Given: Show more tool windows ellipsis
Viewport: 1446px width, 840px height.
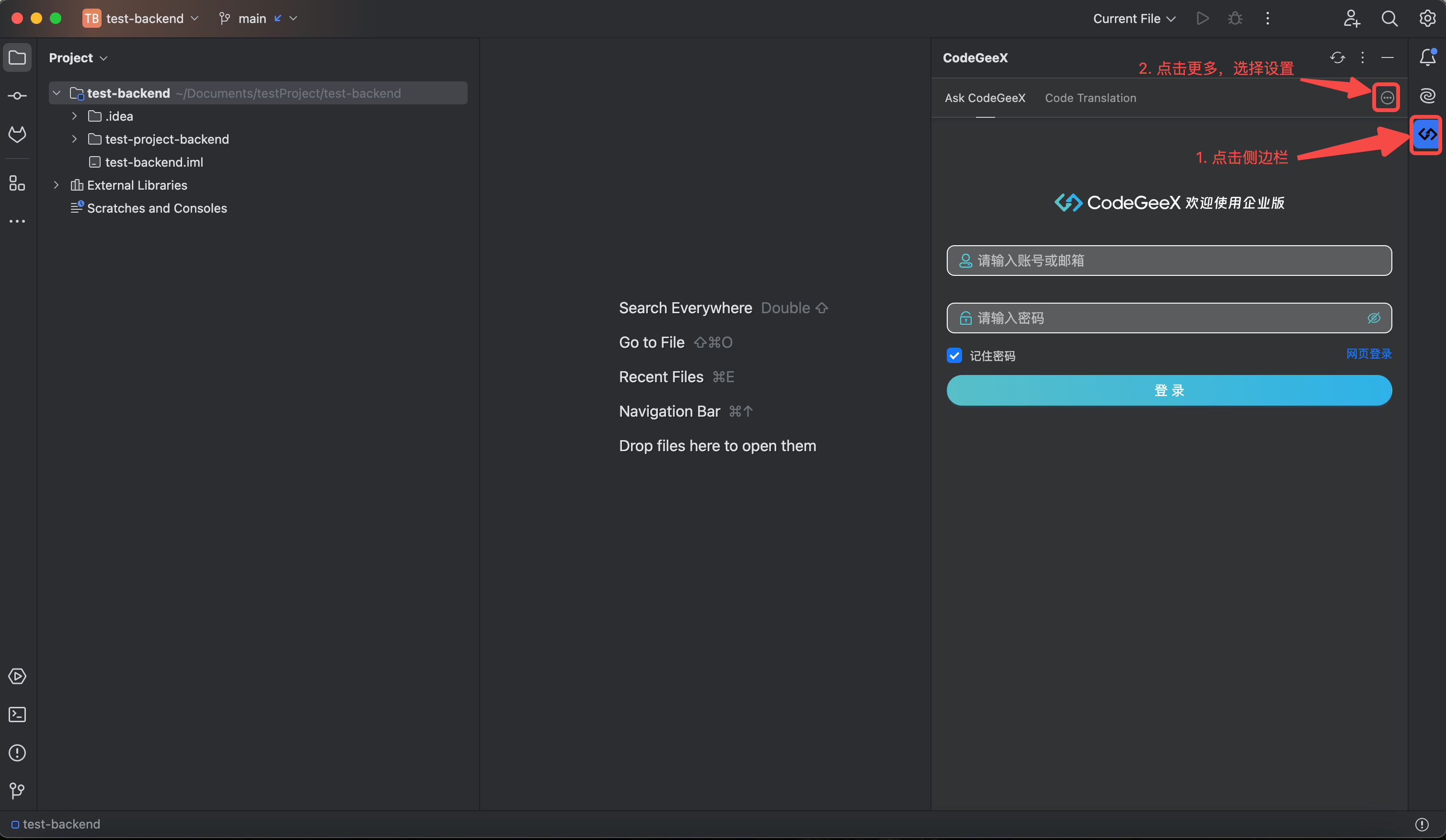Looking at the screenshot, I should coord(17,221).
